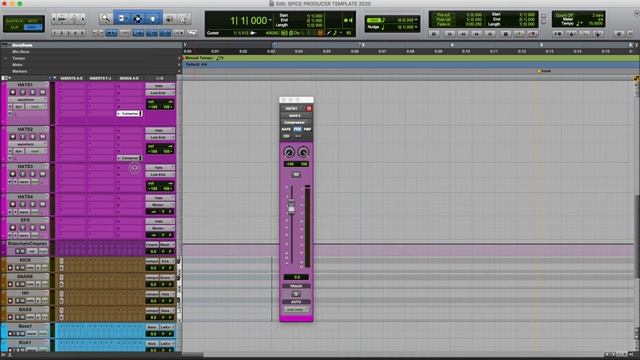The width and height of the screenshot is (640, 360).
Task: Click Compressor send on HATS1 track
Action: pos(130,113)
